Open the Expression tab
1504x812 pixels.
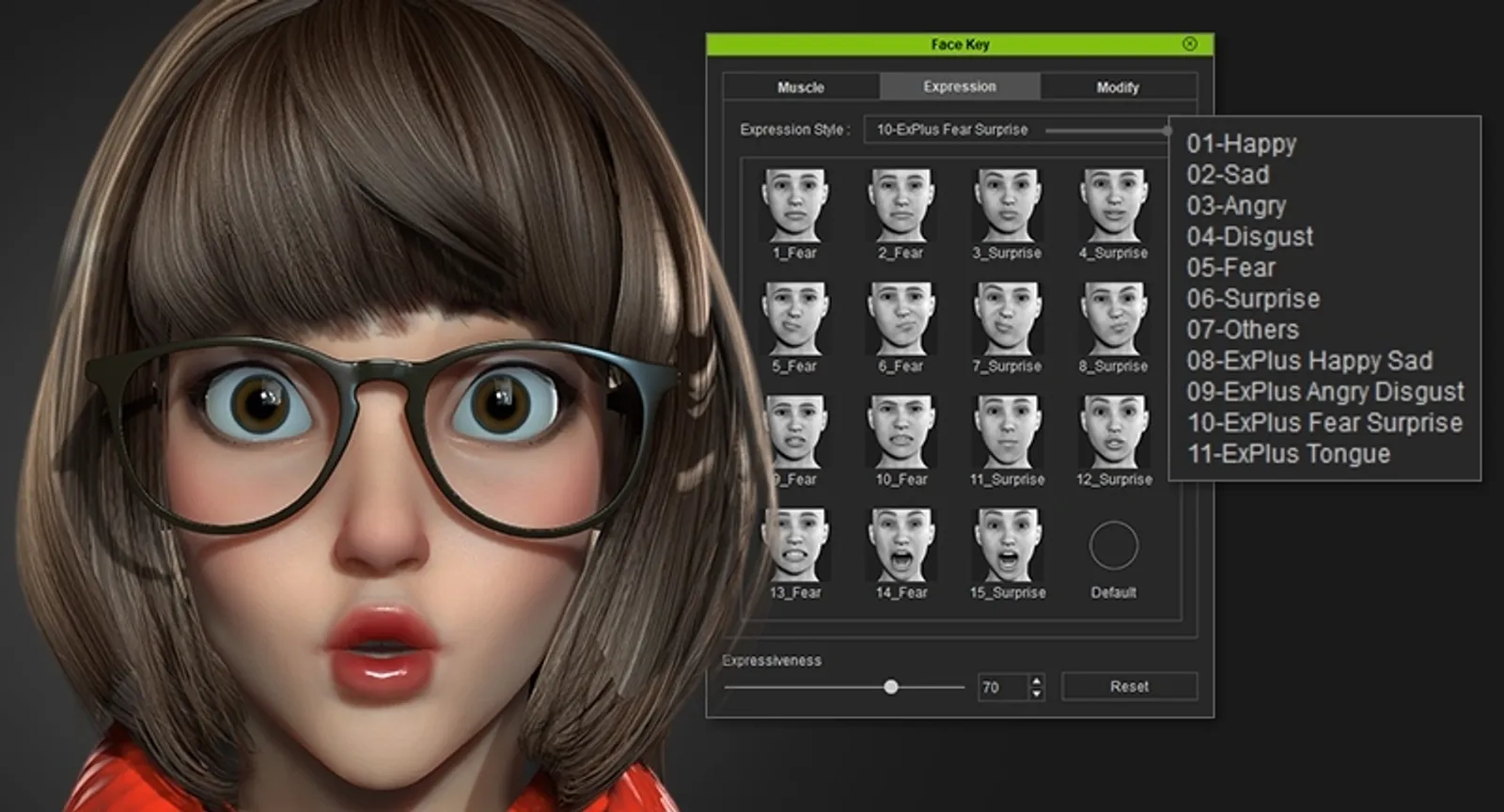960,86
